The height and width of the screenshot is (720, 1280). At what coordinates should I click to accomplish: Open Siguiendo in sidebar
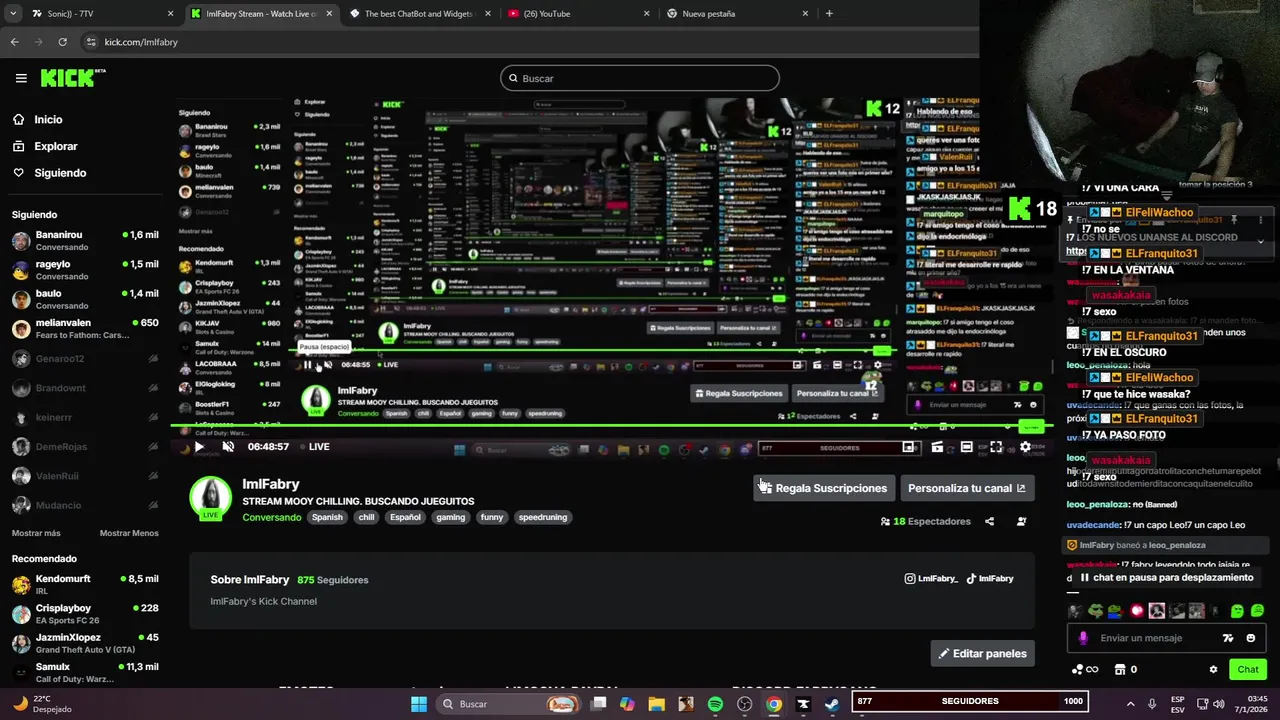tap(60, 173)
